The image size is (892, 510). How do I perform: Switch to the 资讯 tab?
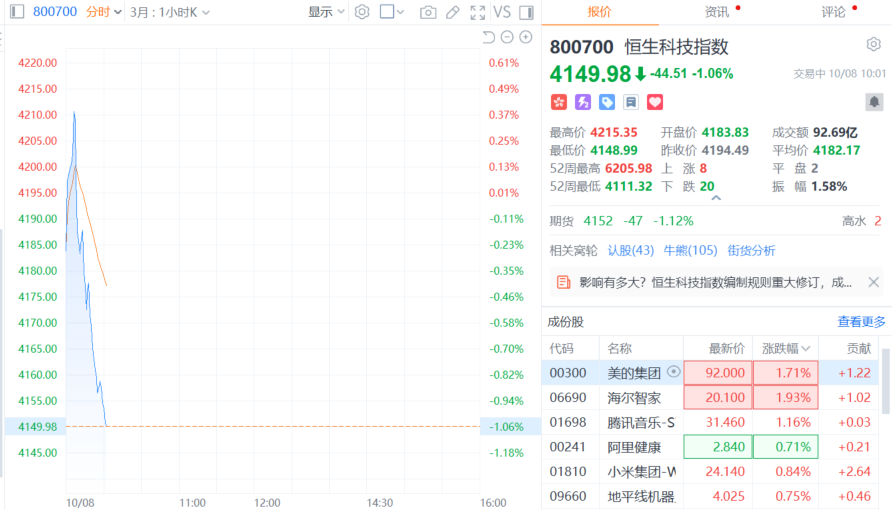point(717,12)
